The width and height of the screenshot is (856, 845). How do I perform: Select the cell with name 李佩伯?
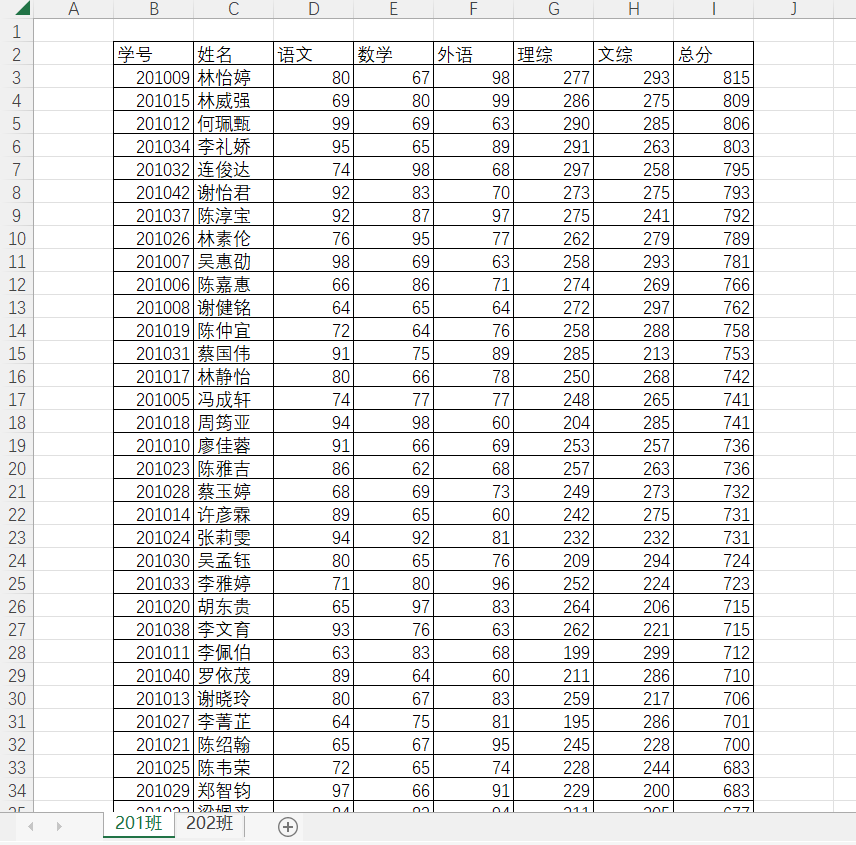pos(233,652)
